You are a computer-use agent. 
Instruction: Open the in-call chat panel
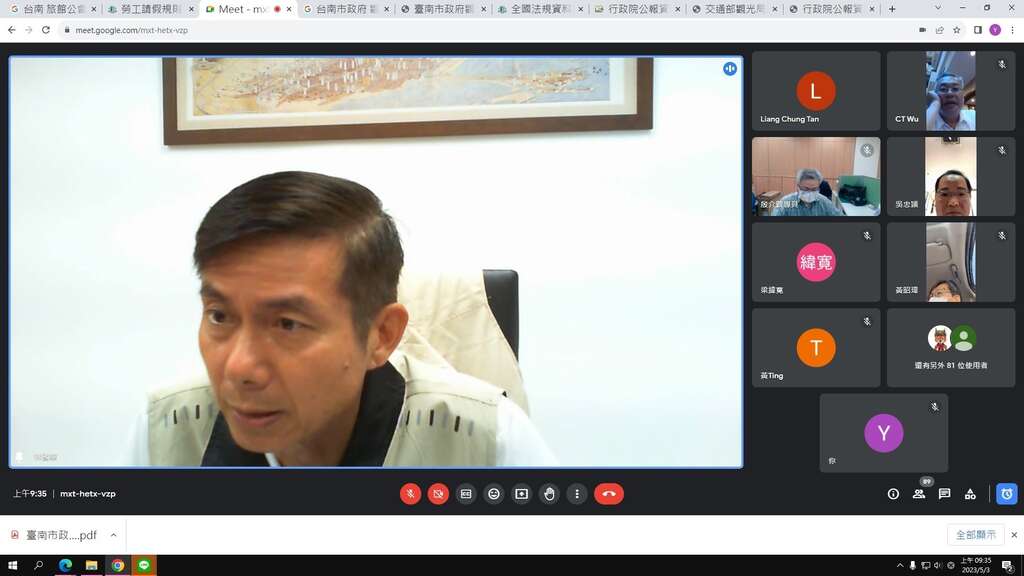(x=944, y=494)
